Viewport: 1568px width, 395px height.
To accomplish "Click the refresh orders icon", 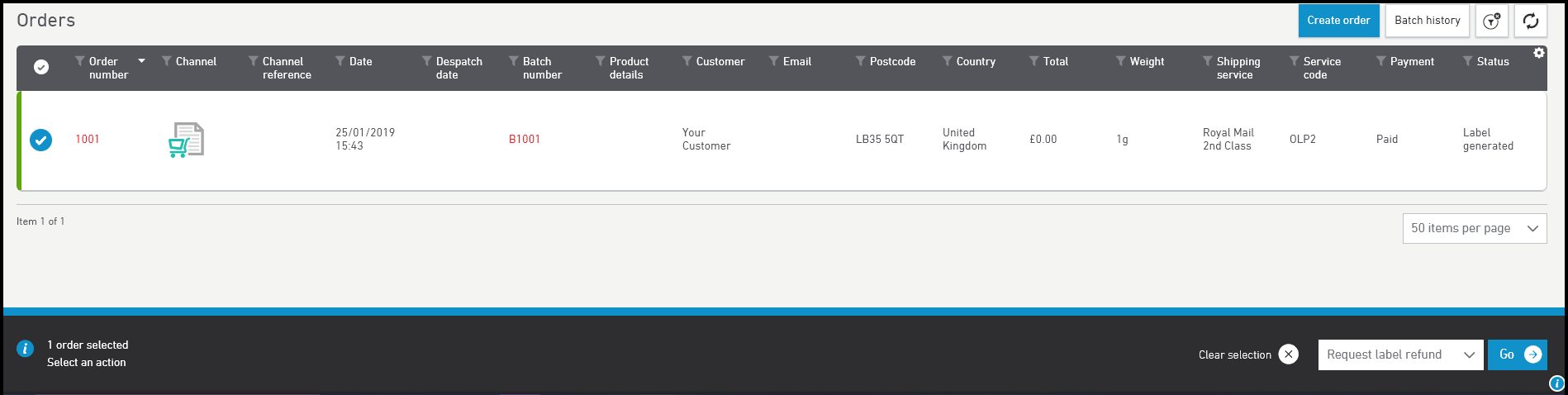I will pyautogui.click(x=1530, y=21).
